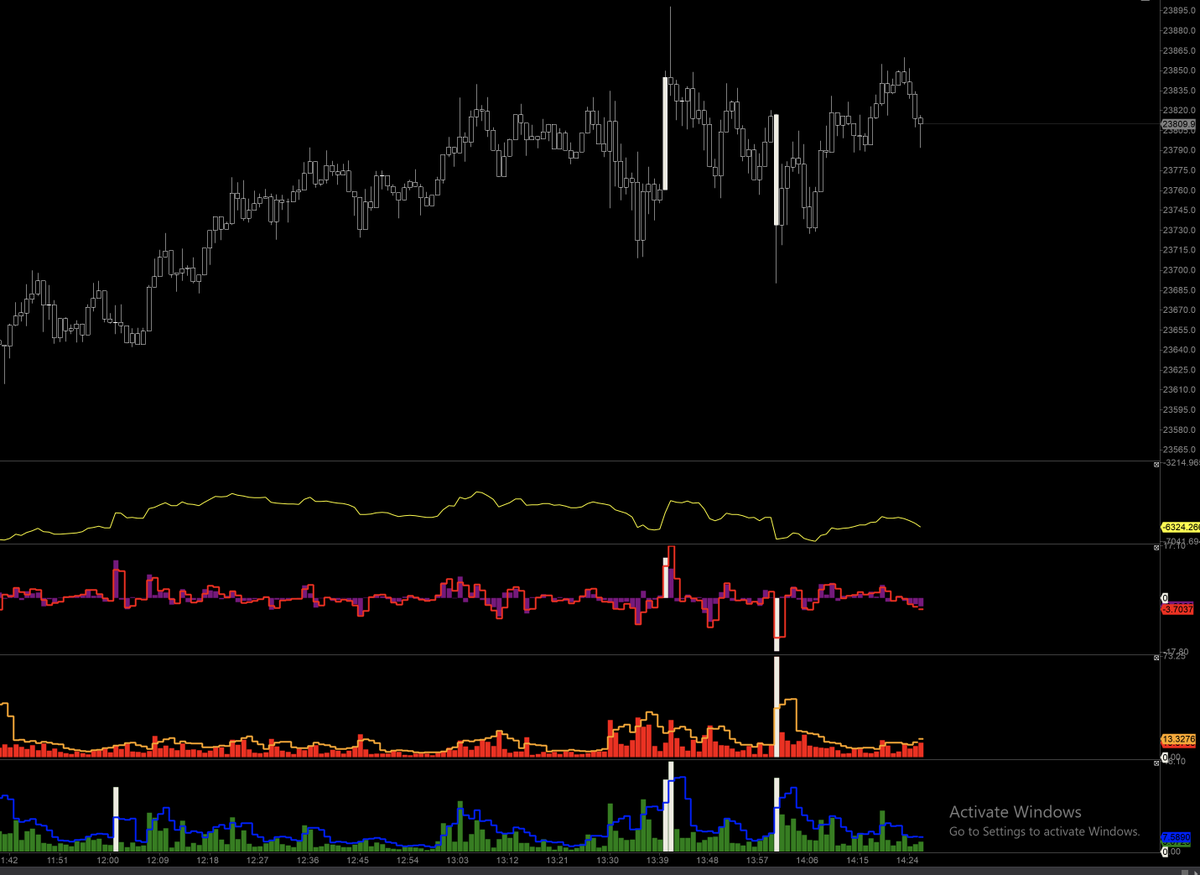Select the tall white candle near 13:39

pyautogui.click(x=665, y=130)
